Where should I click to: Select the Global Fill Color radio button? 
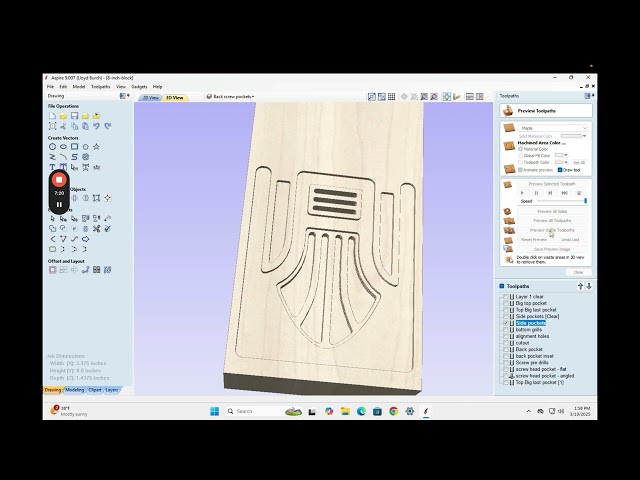click(x=520, y=156)
